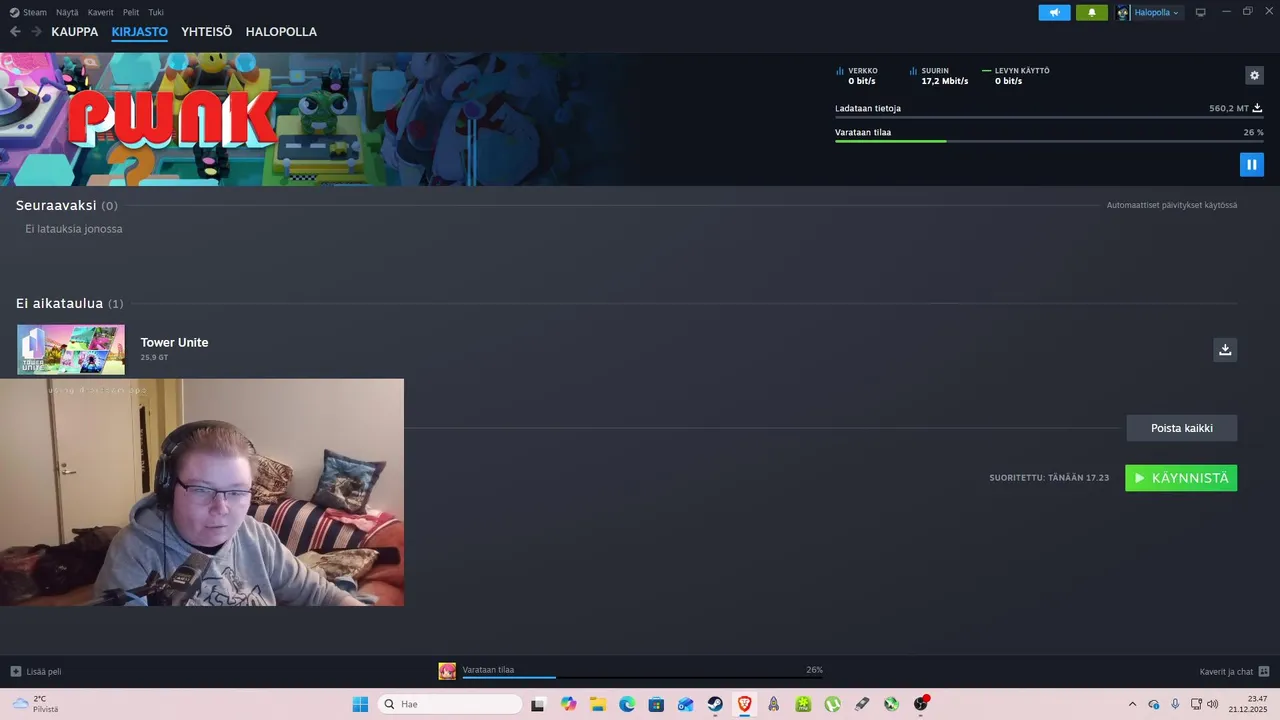Open Microsoft Store from the taskbar

(x=656, y=704)
